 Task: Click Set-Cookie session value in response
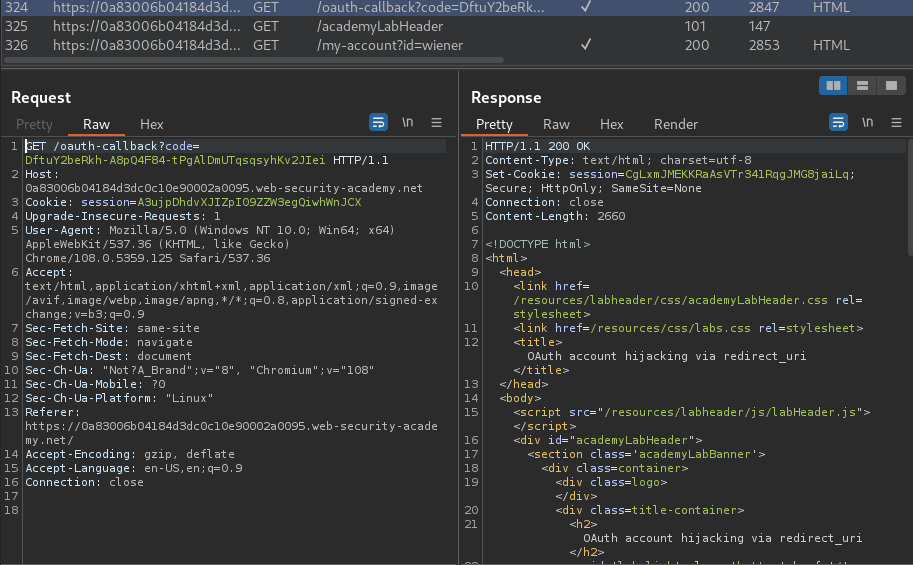pos(739,174)
